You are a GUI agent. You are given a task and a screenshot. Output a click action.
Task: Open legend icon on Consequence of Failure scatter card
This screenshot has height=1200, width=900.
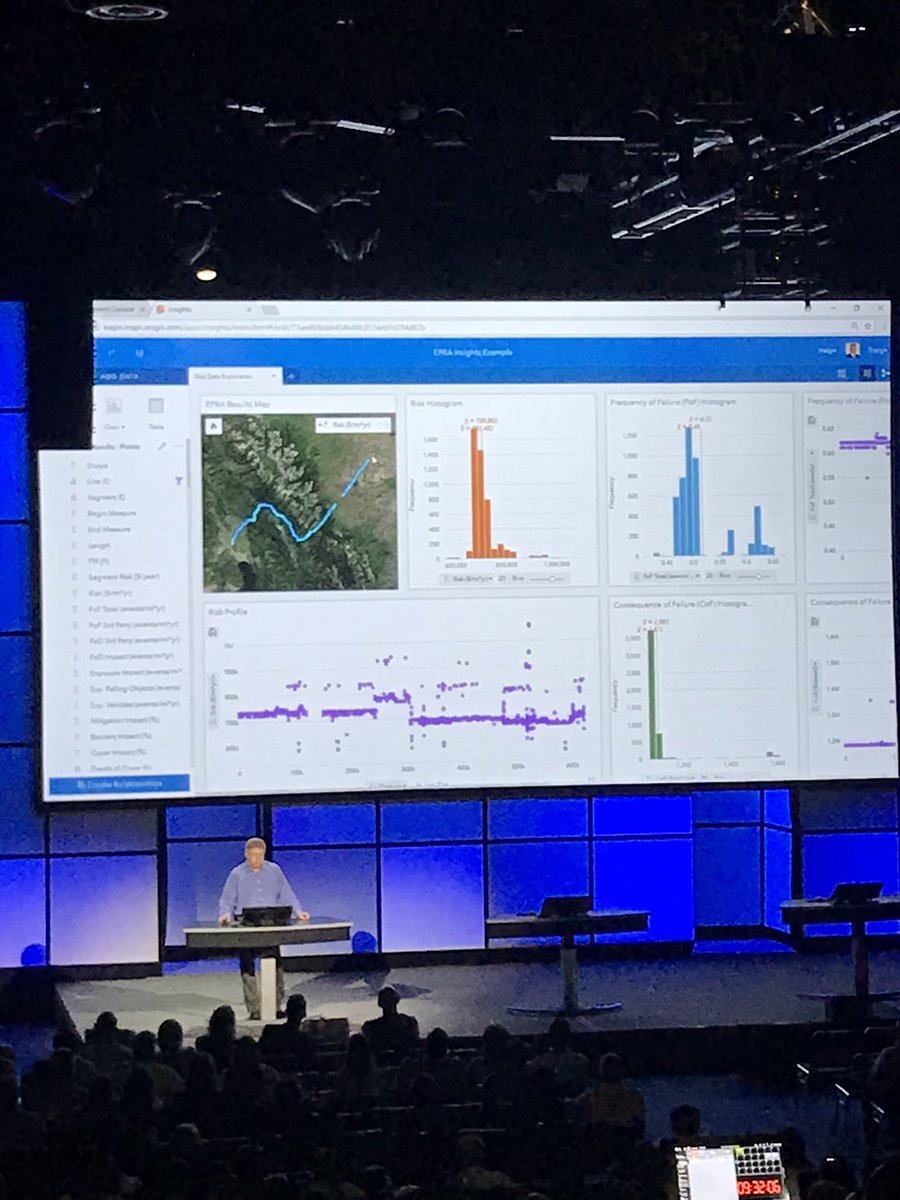(814, 622)
